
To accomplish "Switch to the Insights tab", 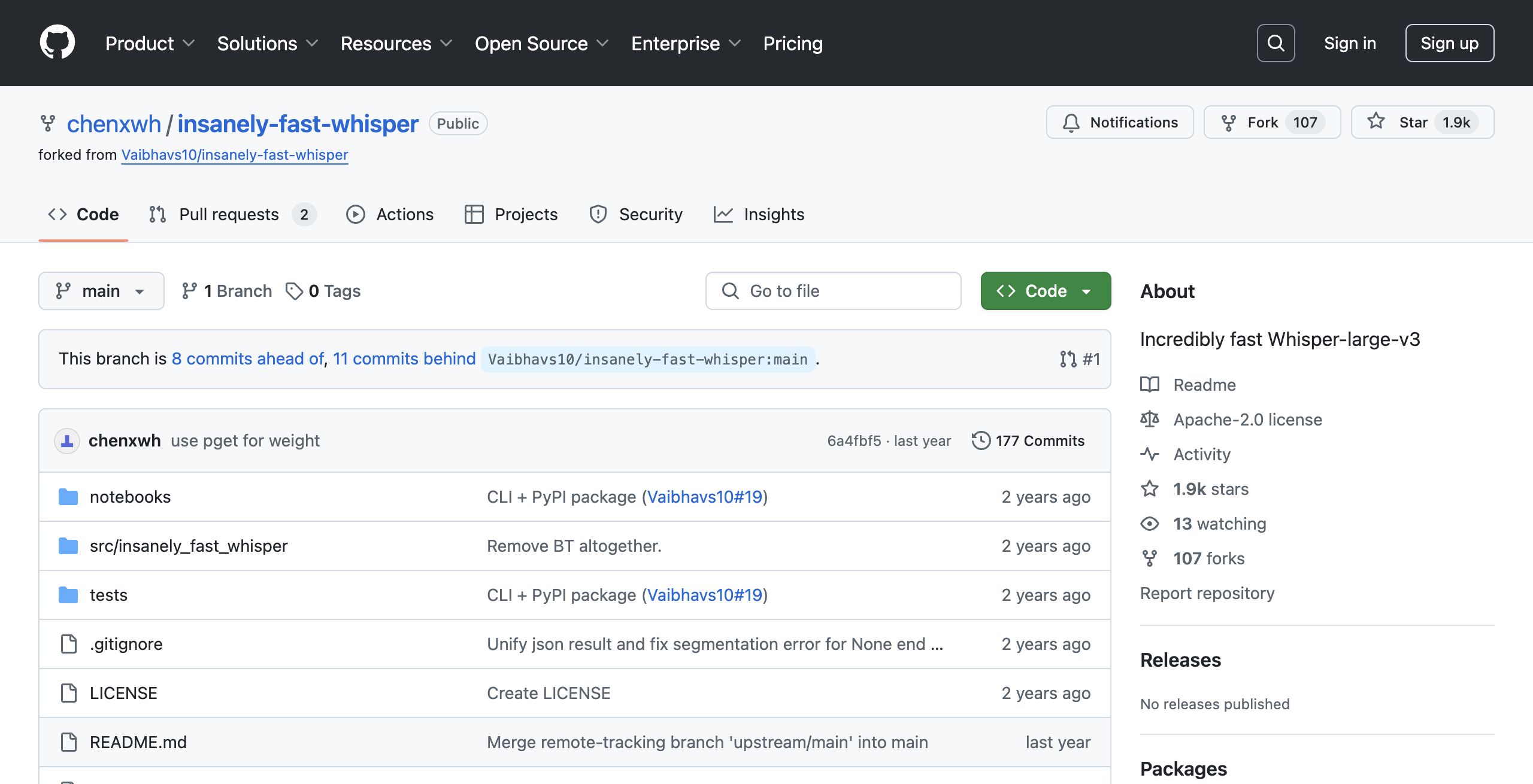I will (759, 214).
